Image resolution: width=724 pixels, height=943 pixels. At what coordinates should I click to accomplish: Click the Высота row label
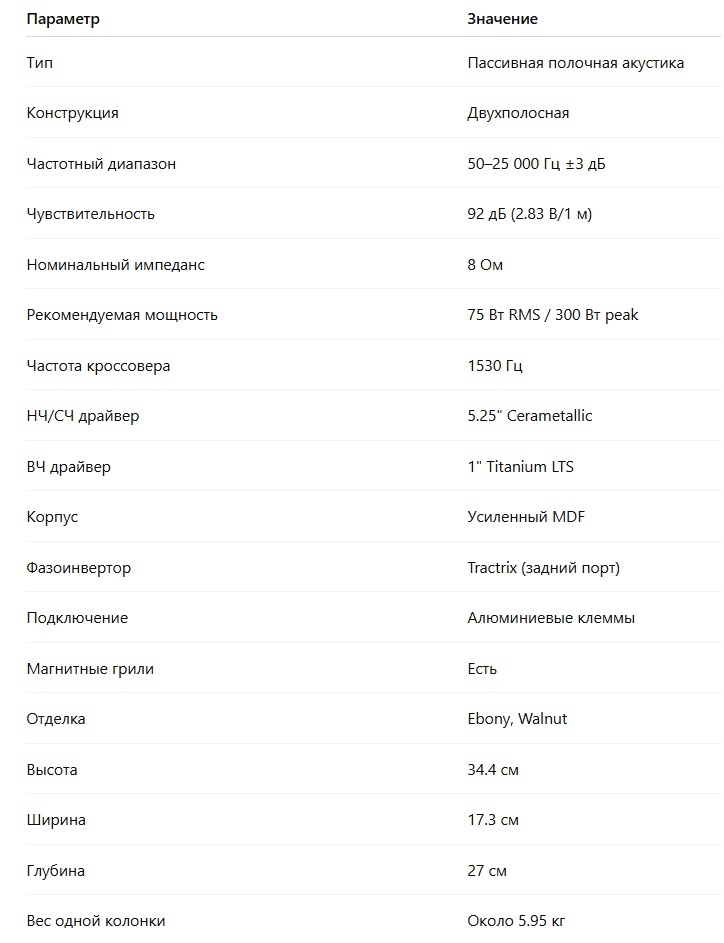coord(52,770)
